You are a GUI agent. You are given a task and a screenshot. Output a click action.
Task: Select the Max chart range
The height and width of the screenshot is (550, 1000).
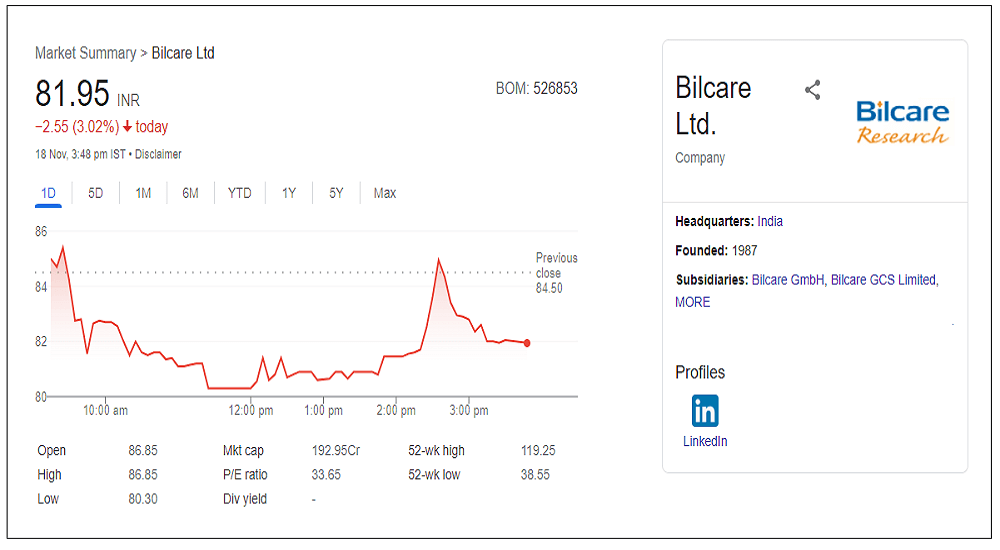(385, 193)
